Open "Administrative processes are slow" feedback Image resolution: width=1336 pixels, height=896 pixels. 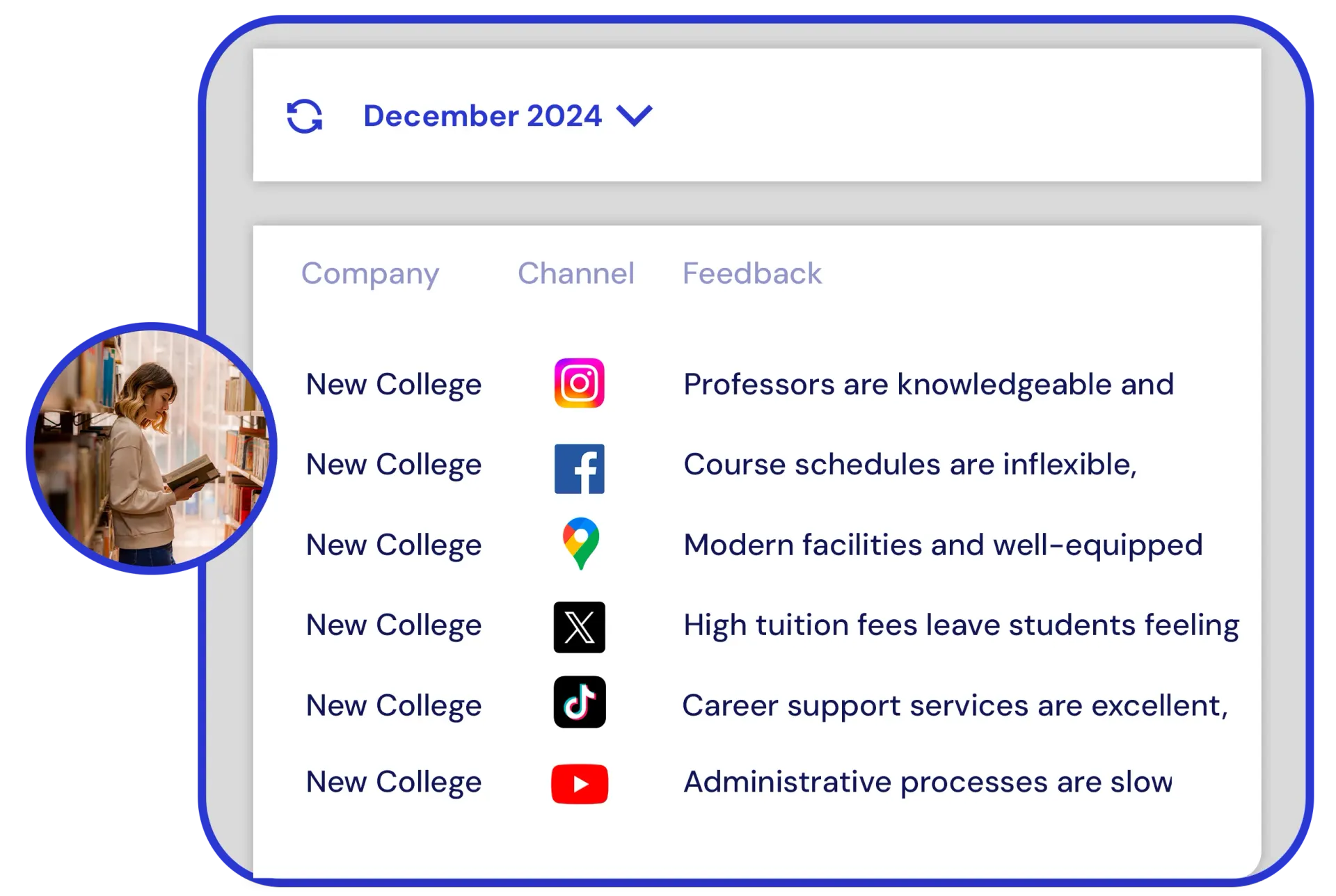[x=928, y=783]
